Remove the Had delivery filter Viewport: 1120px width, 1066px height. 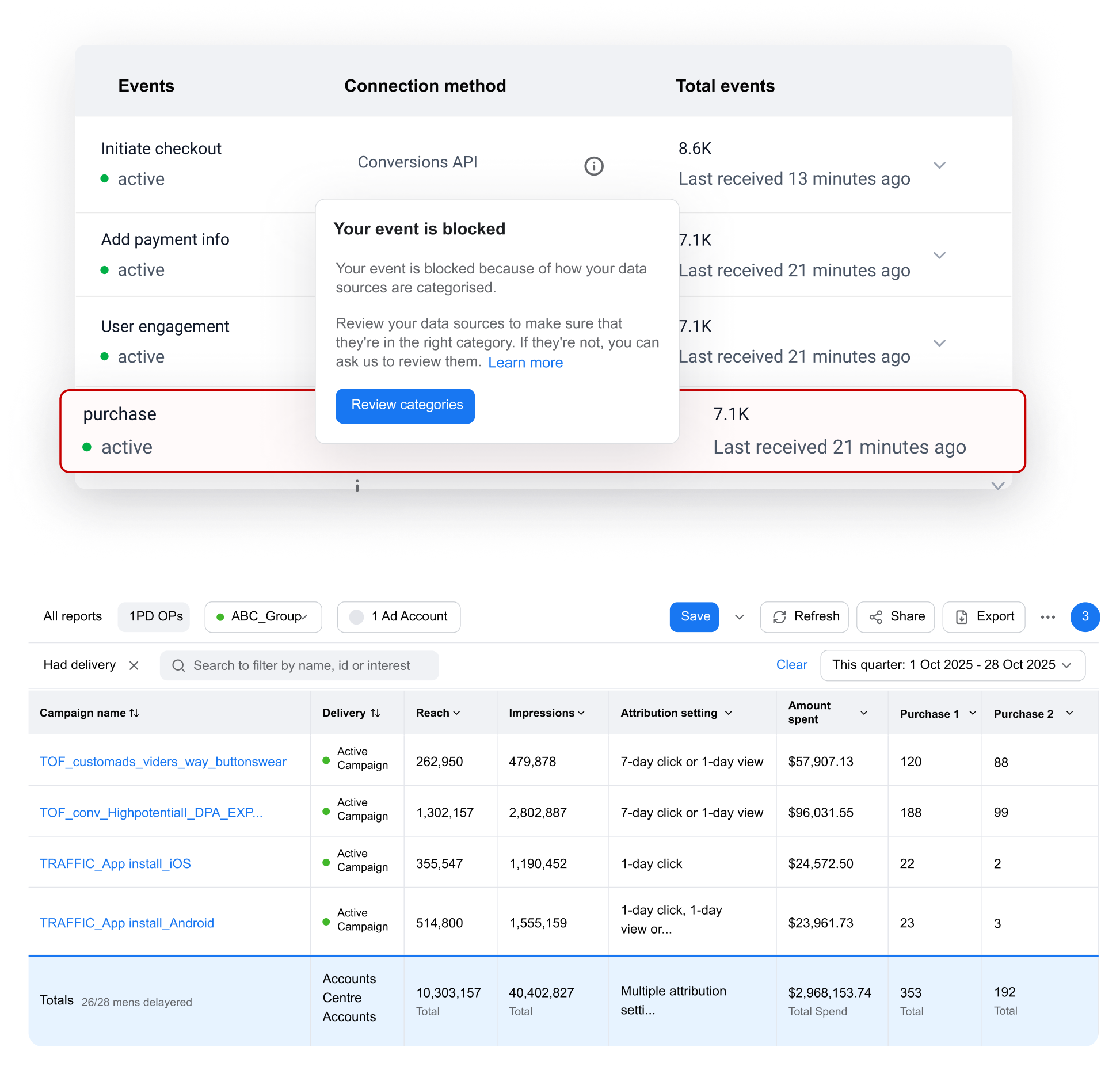click(x=134, y=665)
